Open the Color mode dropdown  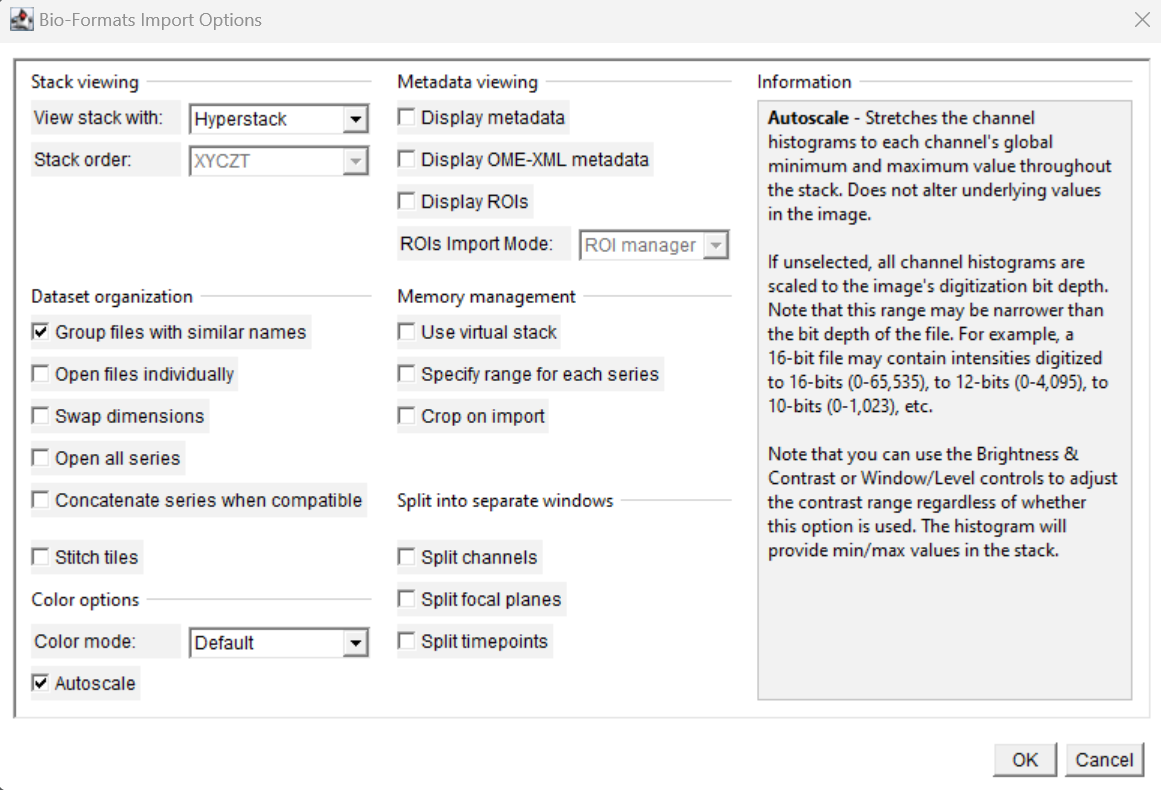pos(279,642)
